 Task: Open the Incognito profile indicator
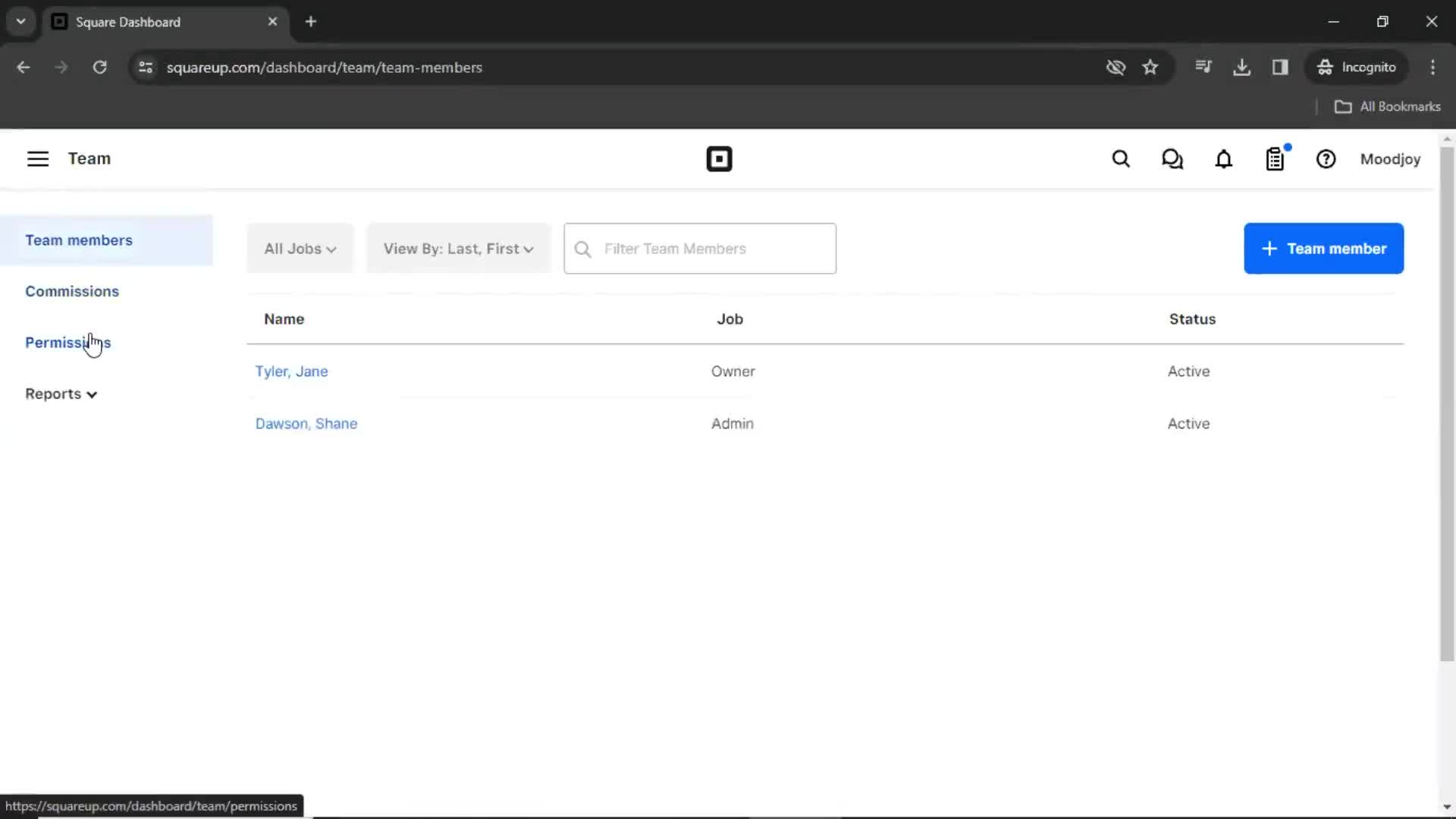click(x=1357, y=67)
